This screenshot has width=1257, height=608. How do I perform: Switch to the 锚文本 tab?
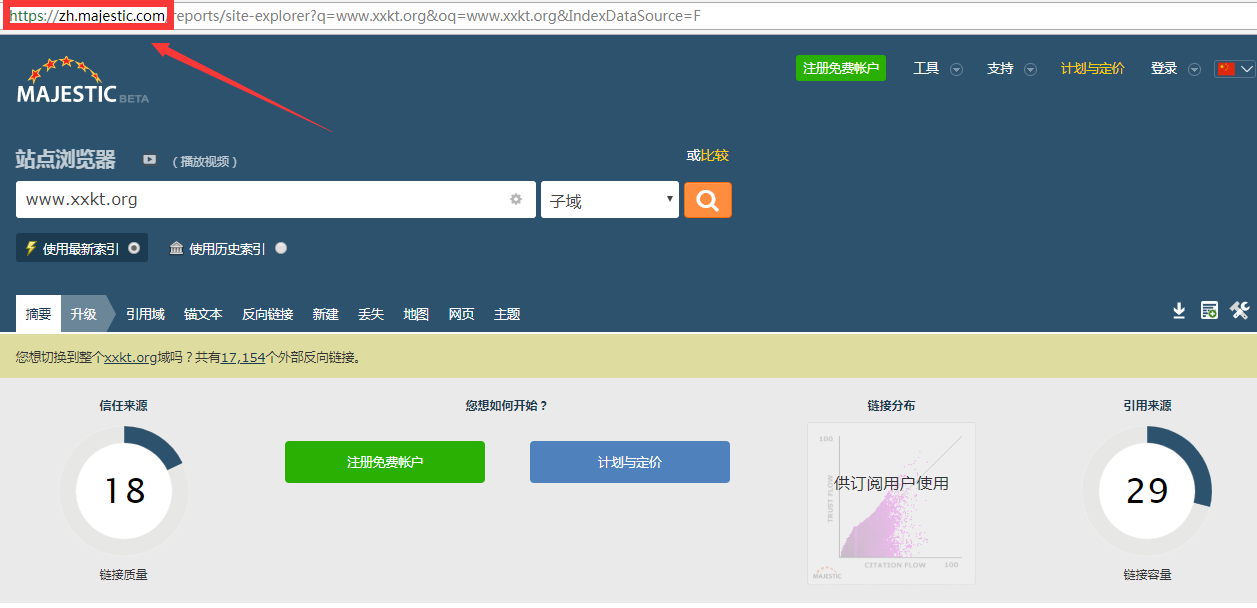click(203, 314)
